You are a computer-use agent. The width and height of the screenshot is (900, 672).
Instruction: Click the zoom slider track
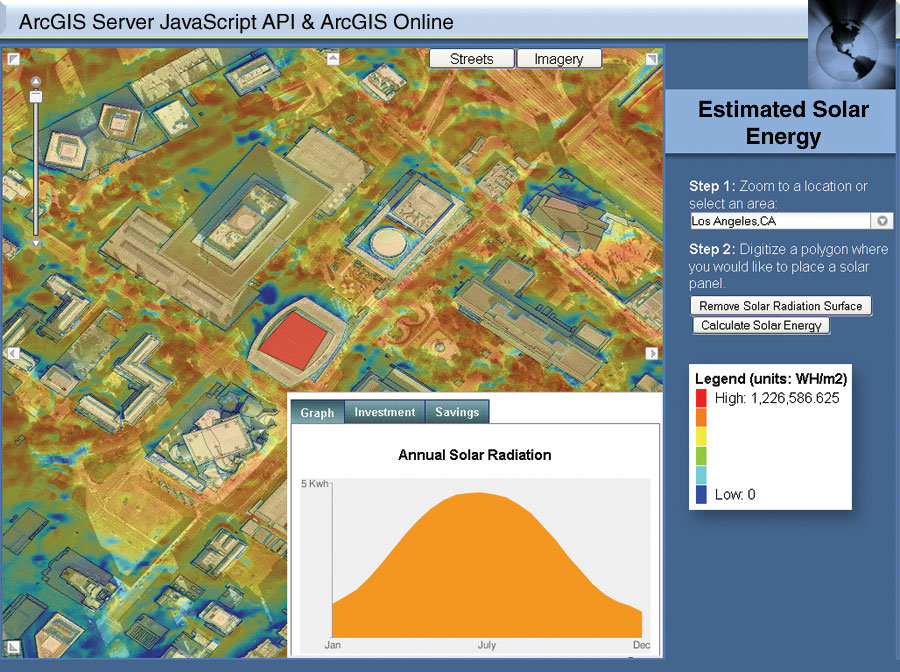click(36, 169)
